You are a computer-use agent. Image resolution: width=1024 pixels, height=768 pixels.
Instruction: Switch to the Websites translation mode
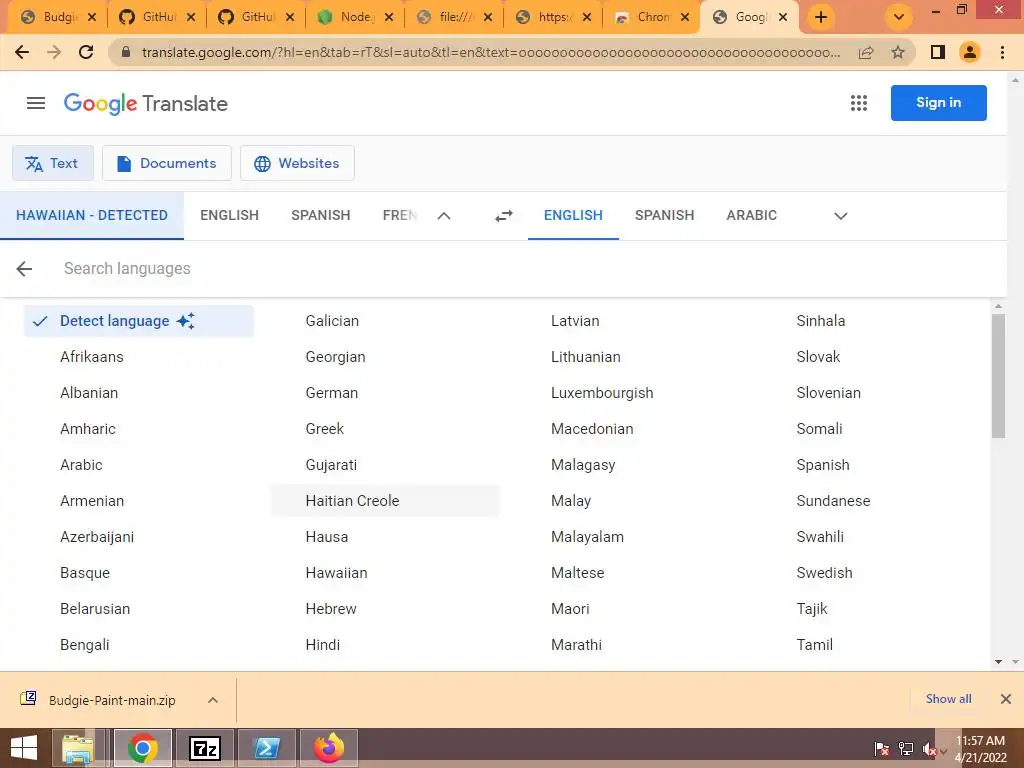click(297, 163)
